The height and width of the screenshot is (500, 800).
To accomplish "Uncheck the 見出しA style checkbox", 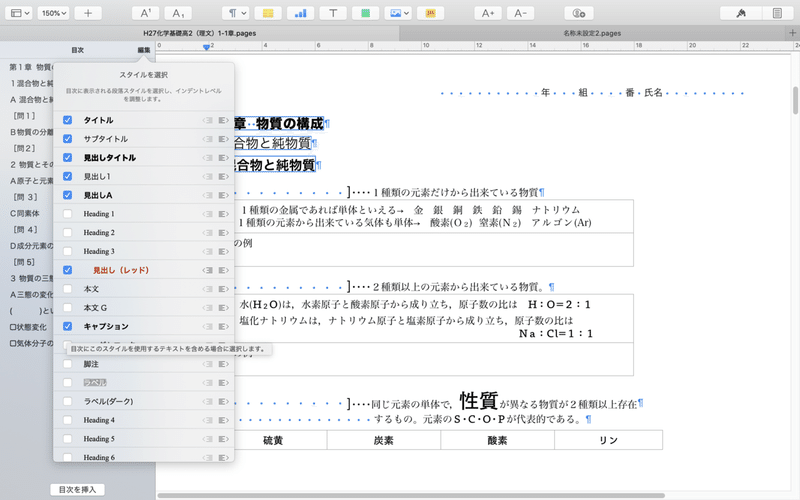I will (67, 195).
